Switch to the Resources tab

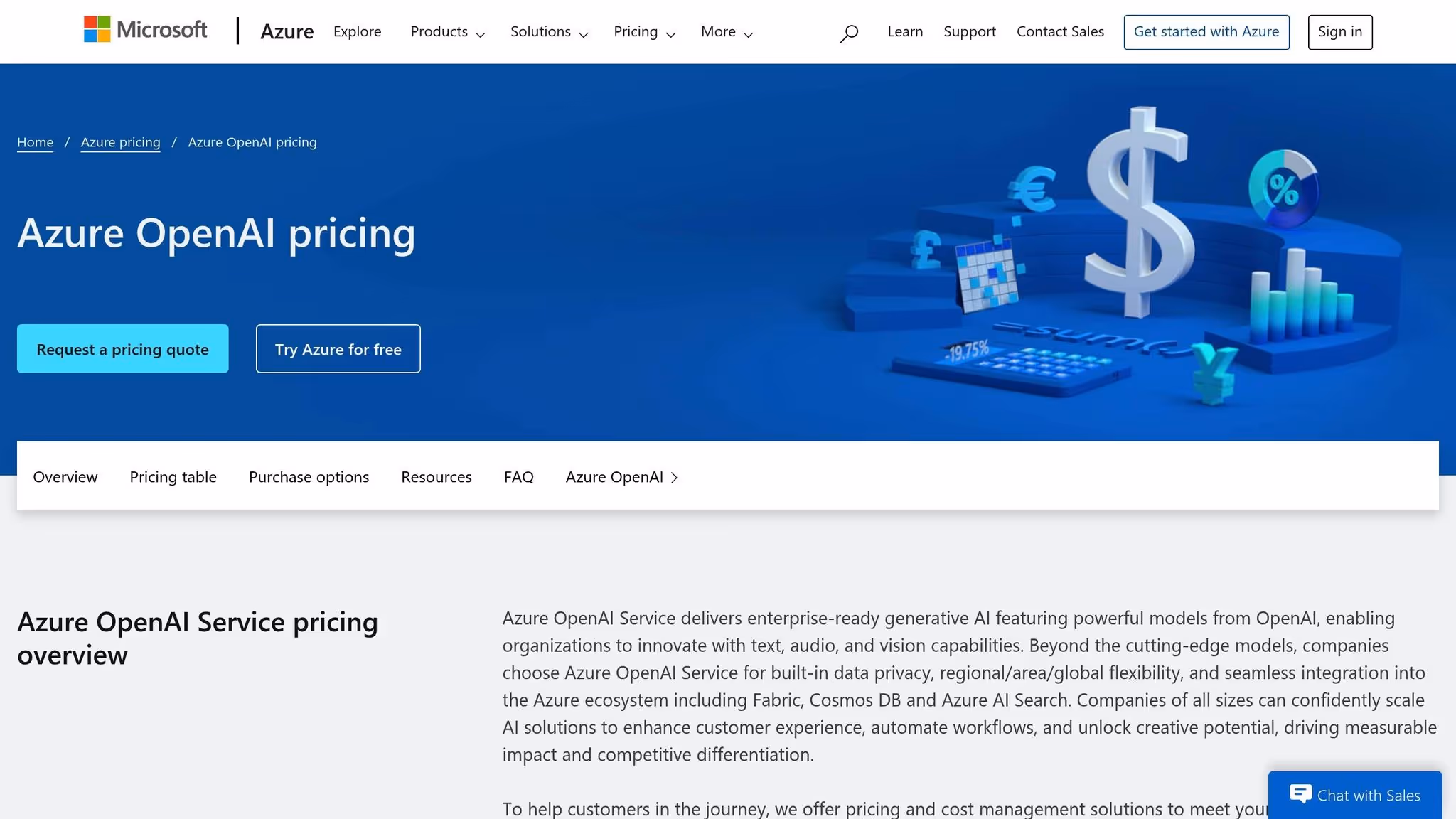436,477
